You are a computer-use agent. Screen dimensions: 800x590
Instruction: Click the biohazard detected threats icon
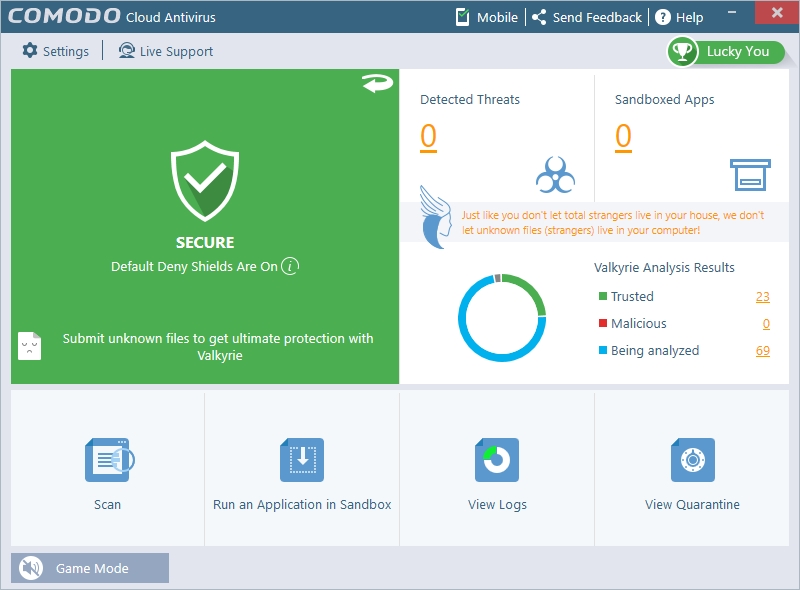(555, 175)
